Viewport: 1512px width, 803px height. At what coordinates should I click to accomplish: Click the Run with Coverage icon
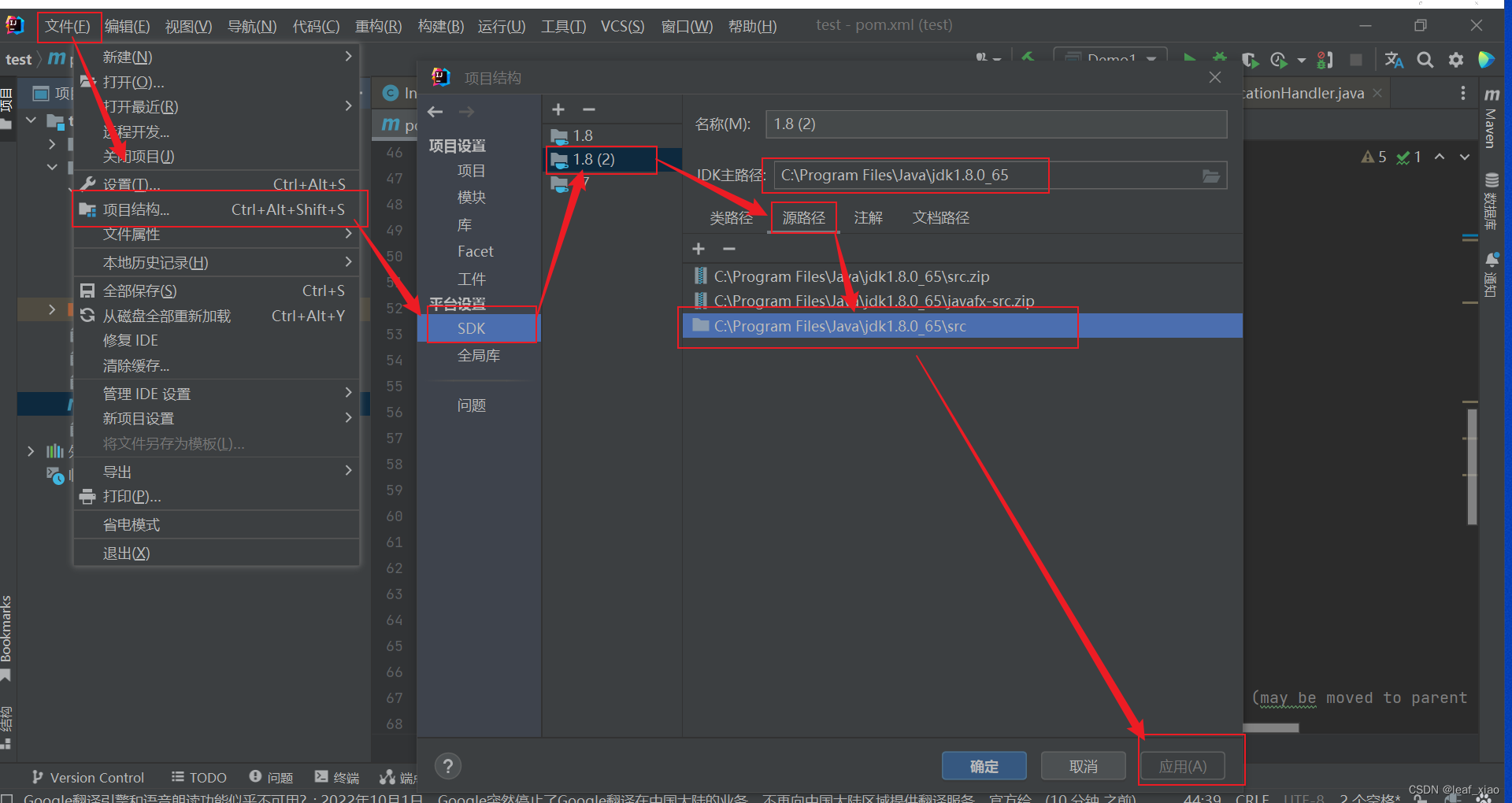(1250, 60)
